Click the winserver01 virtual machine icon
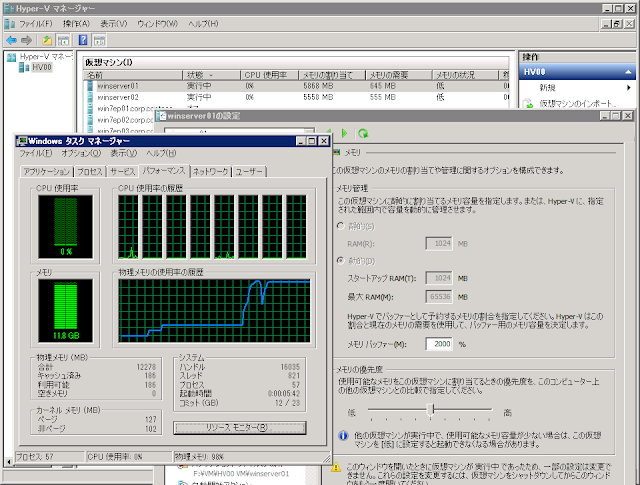 [x=90, y=86]
